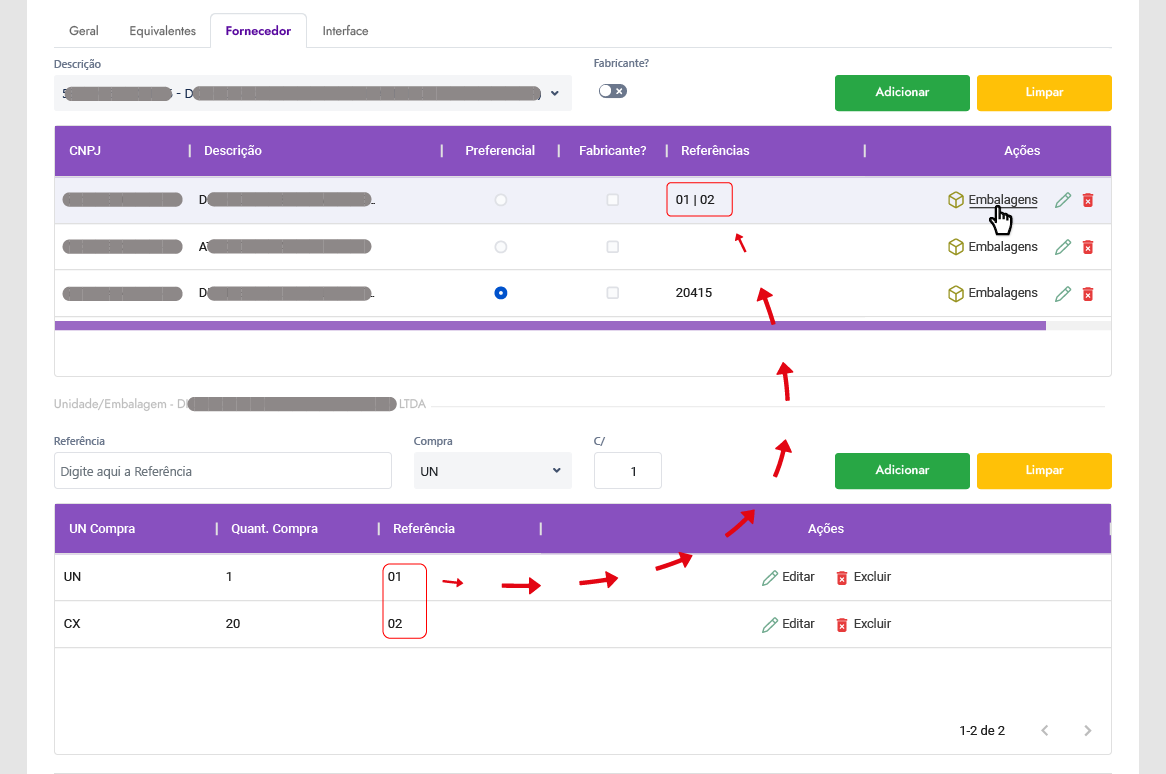
Task: Click pencil edit icon in second supplier row
Action: pyautogui.click(x=1063, y=247)
